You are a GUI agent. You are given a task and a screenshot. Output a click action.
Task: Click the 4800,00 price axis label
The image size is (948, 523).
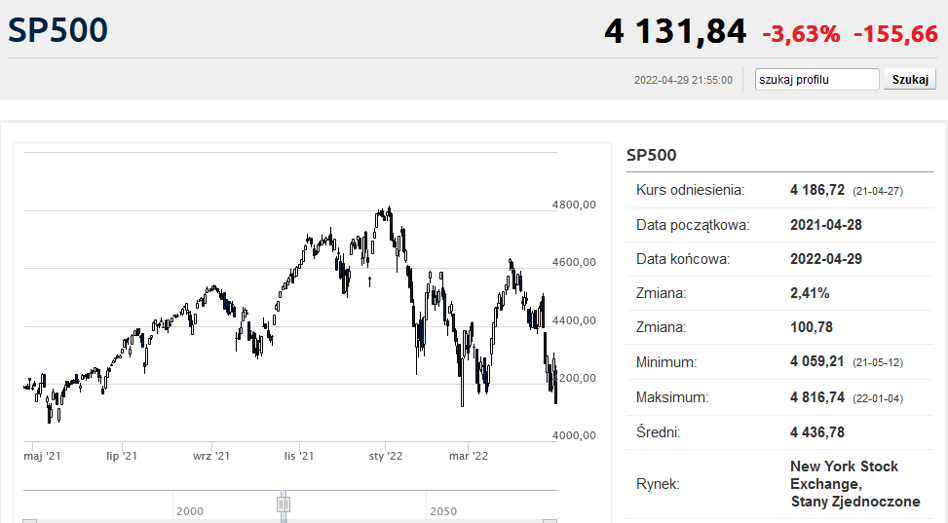(574, 204)
